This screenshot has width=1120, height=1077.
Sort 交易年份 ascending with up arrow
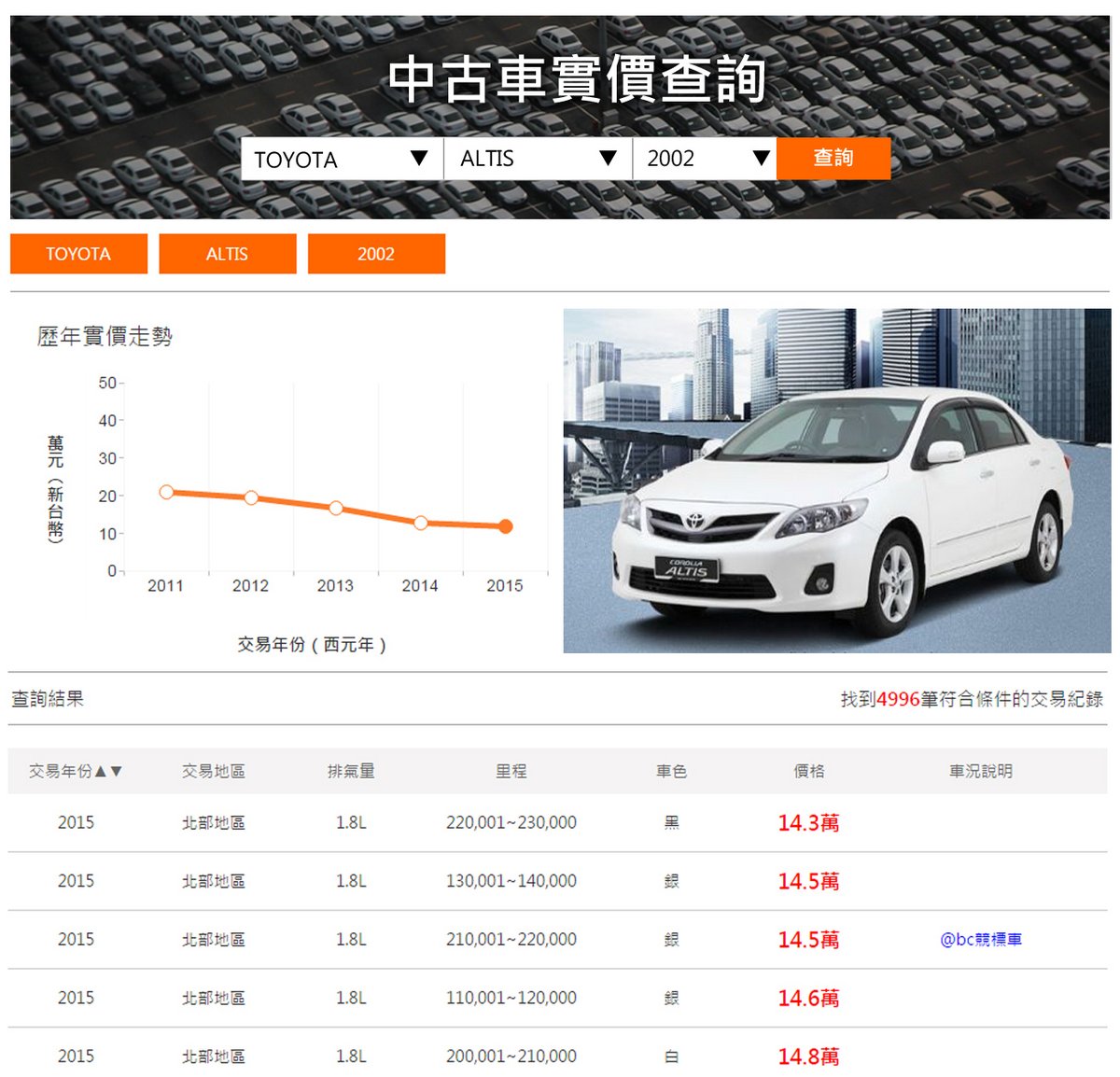click(x=101, y=772)
